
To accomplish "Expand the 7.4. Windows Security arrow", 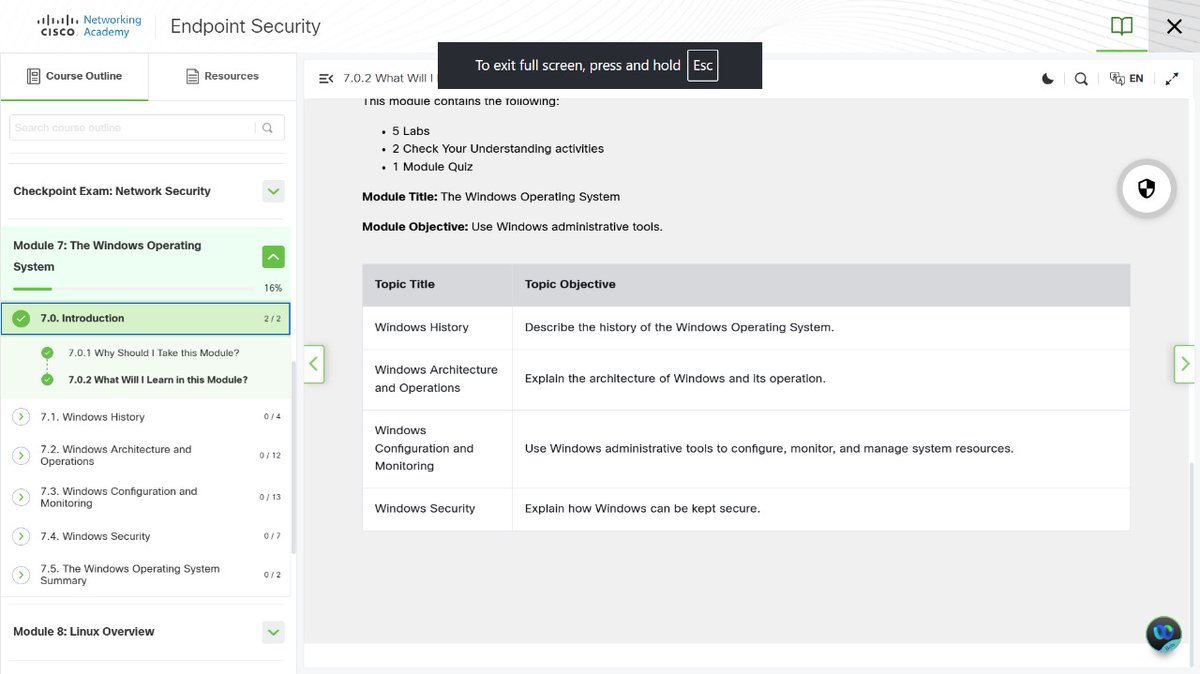I will click(x=21, y=536).
